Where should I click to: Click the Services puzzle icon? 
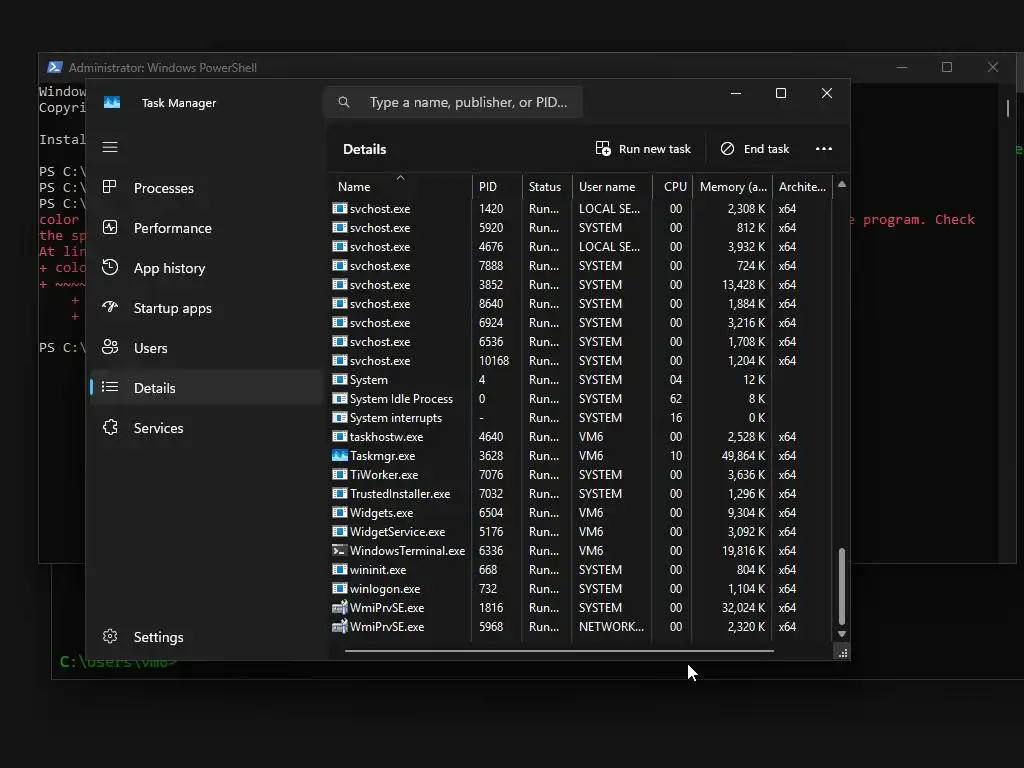pyautogui.click(x=110, y=427)
